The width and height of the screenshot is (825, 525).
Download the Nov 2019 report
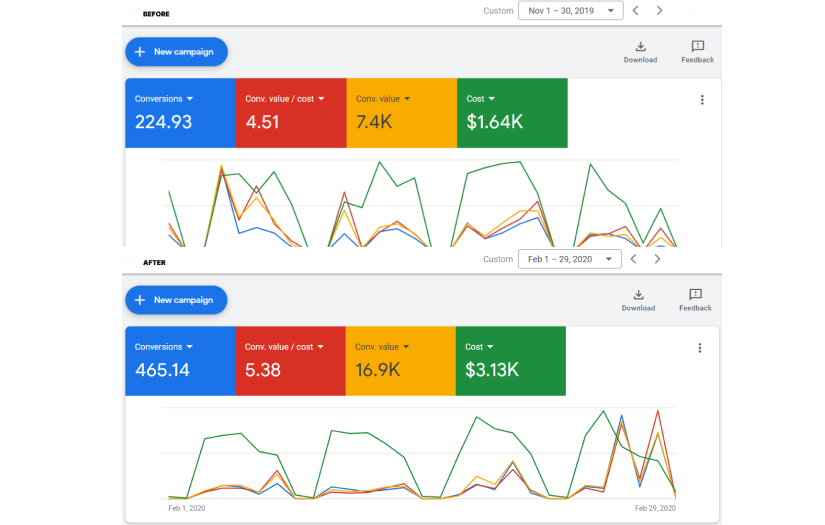[640, 52]
